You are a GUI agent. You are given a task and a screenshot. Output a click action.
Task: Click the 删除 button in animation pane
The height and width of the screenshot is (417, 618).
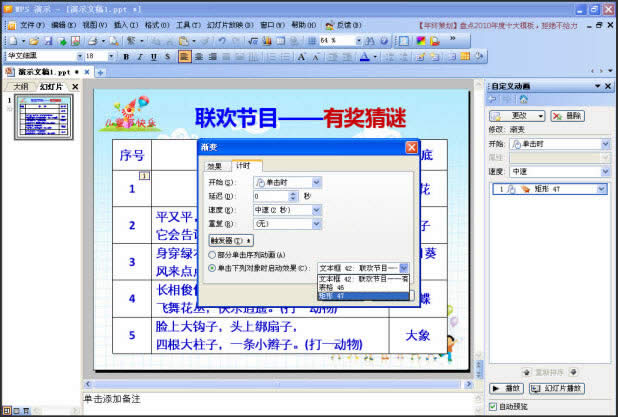tap(569, 116)
